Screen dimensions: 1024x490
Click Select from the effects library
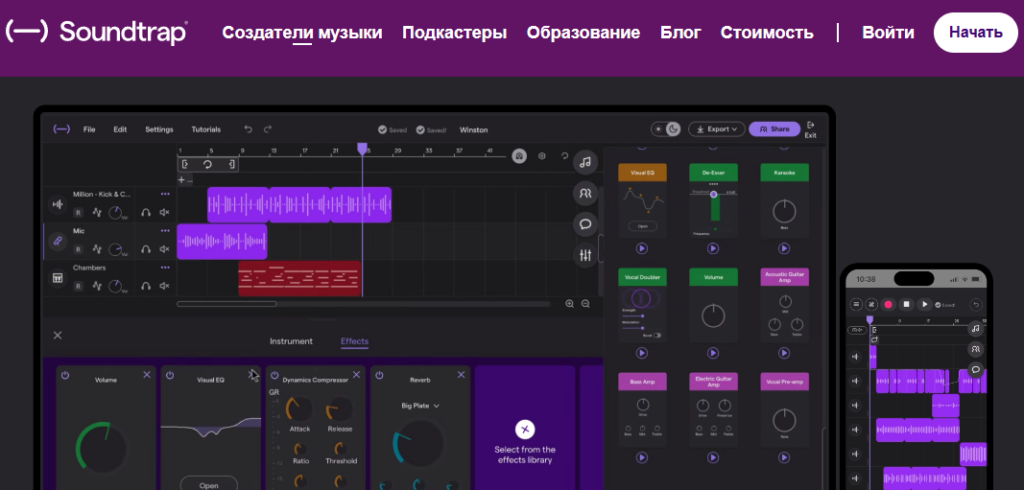coord(525,441)
